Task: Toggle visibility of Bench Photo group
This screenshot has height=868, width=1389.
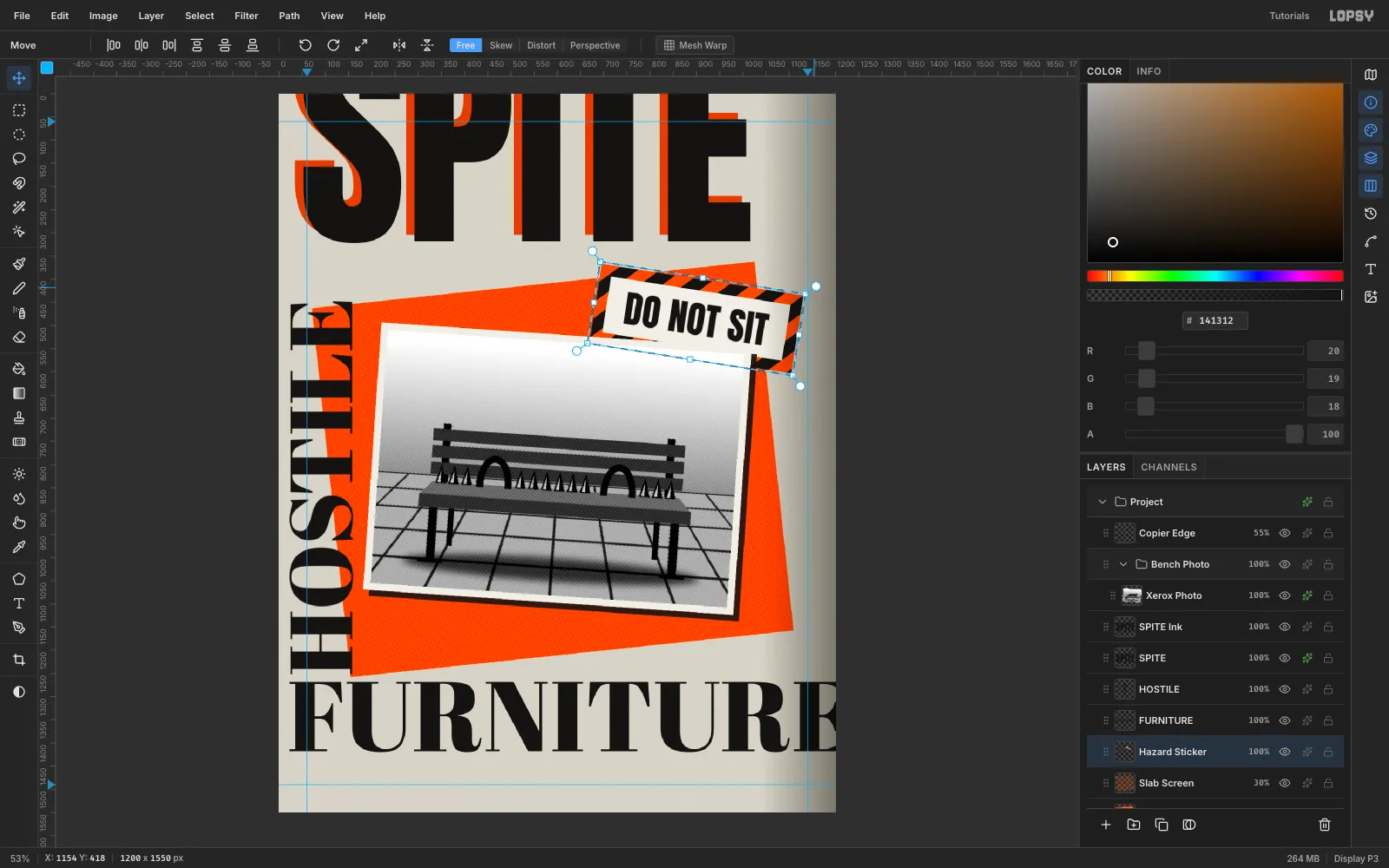Action: click(1285, 564)
